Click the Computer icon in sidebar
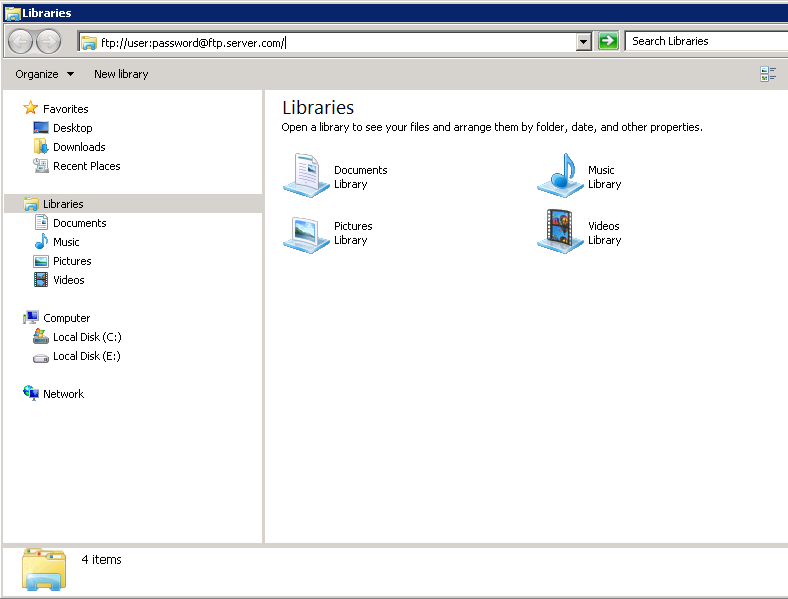Viewport: 788px width, 599px height. point(31,318)
